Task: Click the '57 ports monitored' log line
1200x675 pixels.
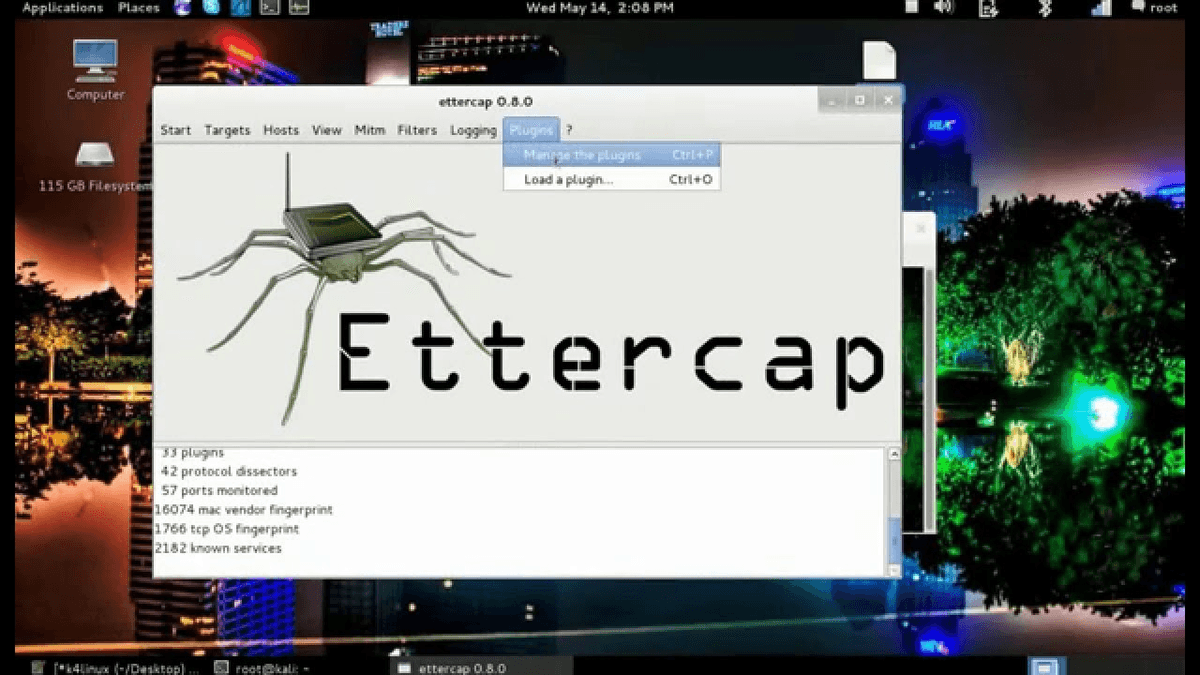Action: pos(219,490)
